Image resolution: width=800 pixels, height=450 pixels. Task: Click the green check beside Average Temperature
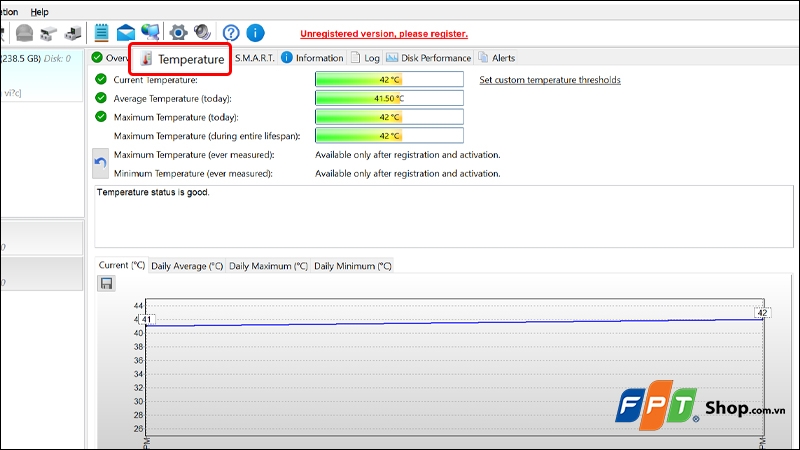(101, 98)
